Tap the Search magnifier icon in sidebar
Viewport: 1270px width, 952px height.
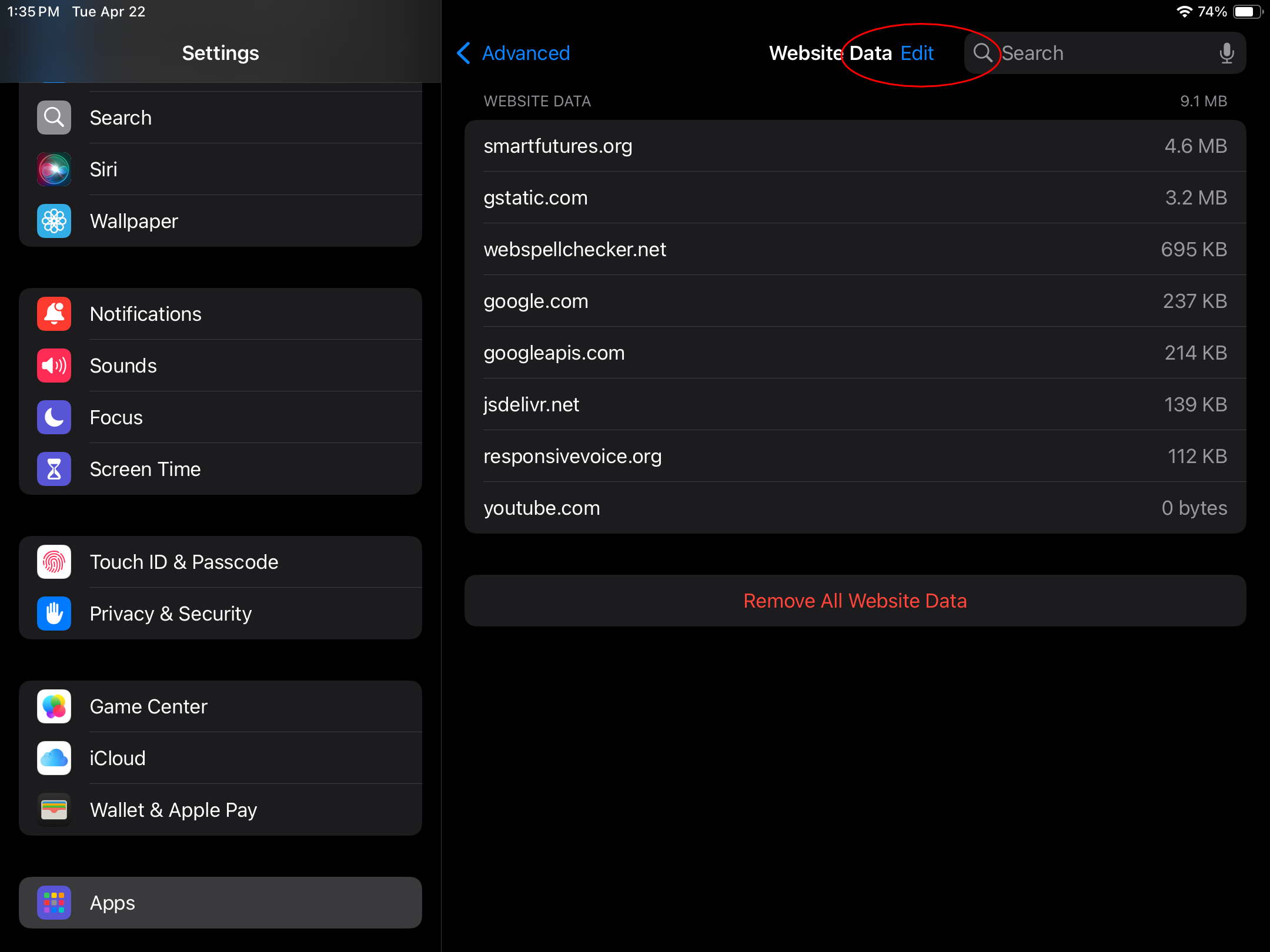[54, 118]
